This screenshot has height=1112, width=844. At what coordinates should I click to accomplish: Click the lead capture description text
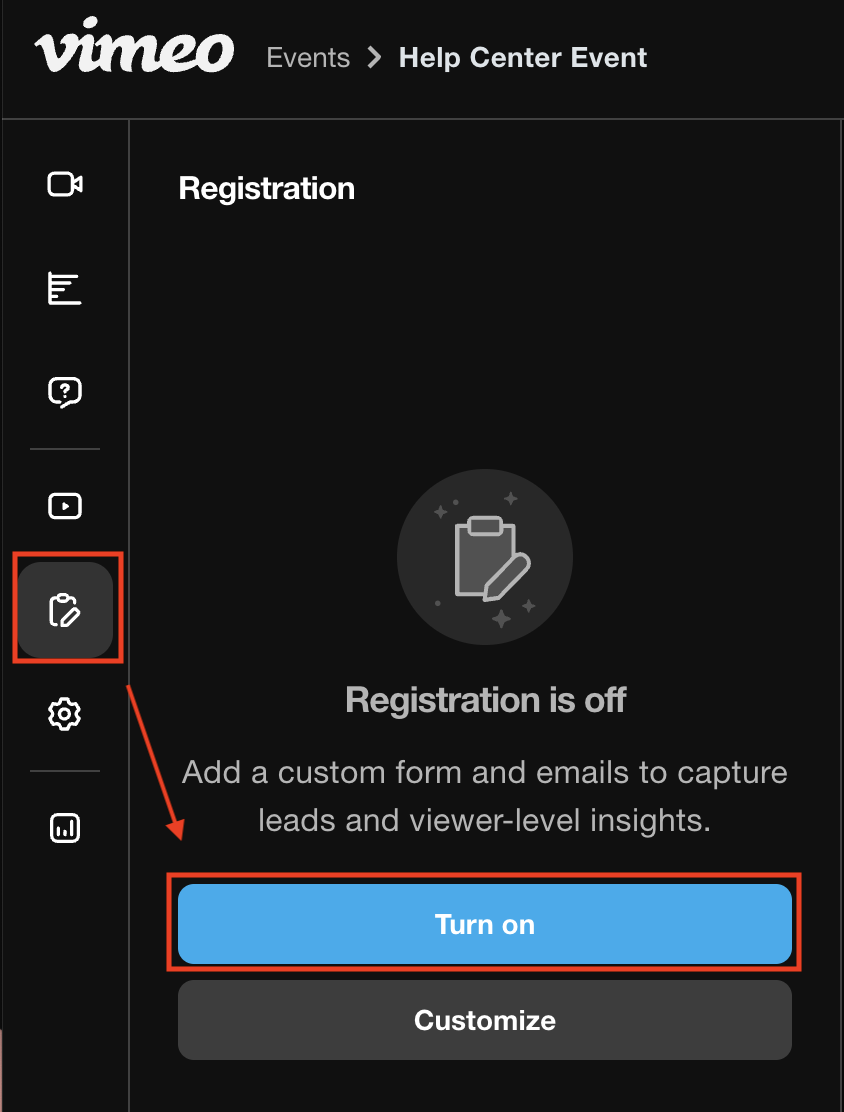tap(485, 796)
